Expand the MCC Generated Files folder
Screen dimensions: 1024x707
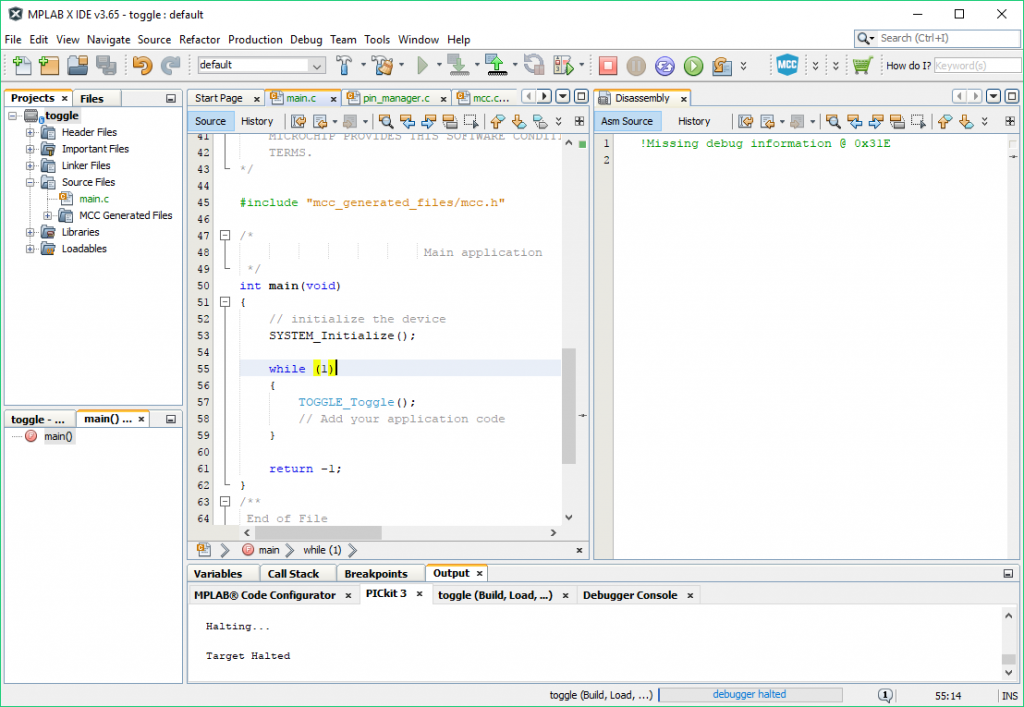pos(48,216)
